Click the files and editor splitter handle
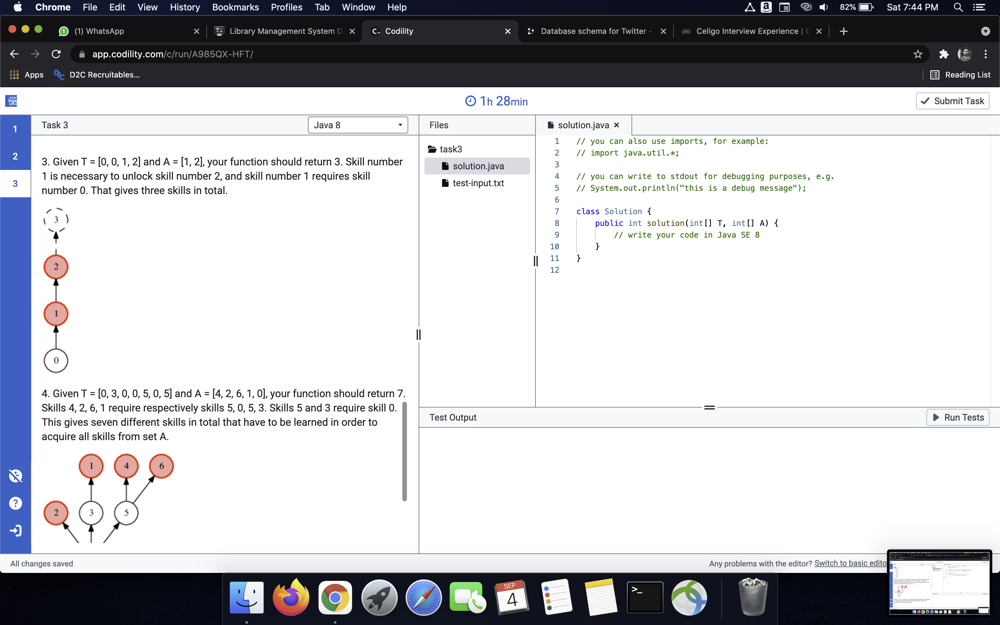Viewport: 1000px width, 625px height. click(x=535, y=261)
